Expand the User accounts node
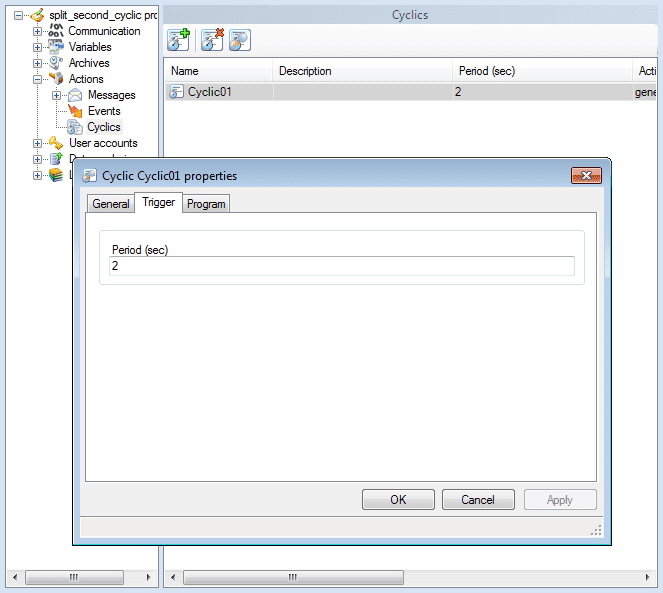This screenshot has width=663, height=593. coord(38,143)
